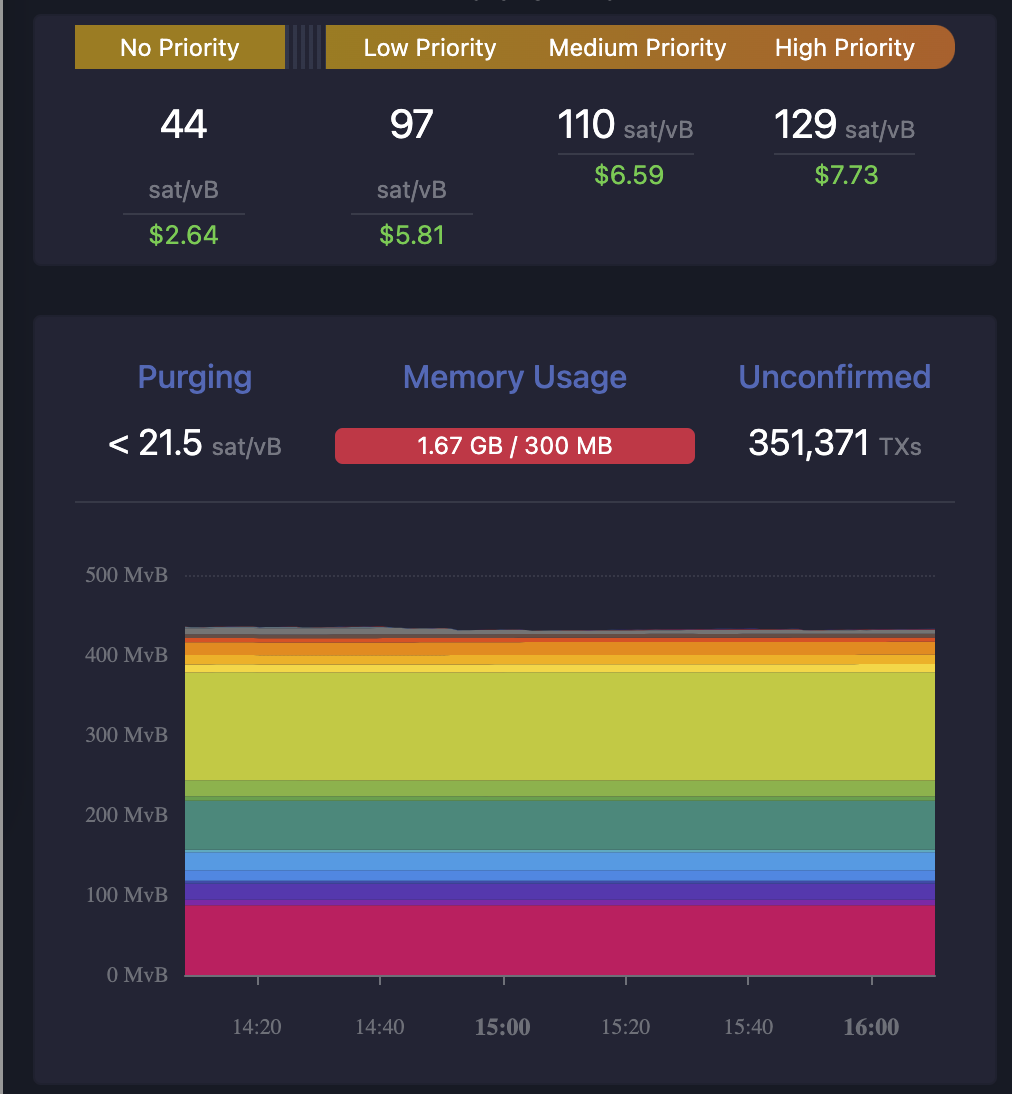
Task: Click the crimson bottom band in chart
Action: point(560,940)
